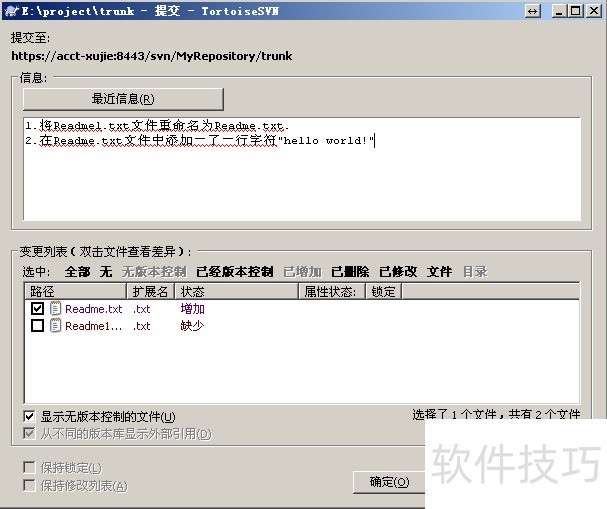The width and height of the screenshot is (607, 509).
Task: Select 文件 filter link
Action: [x=439, y=272]
